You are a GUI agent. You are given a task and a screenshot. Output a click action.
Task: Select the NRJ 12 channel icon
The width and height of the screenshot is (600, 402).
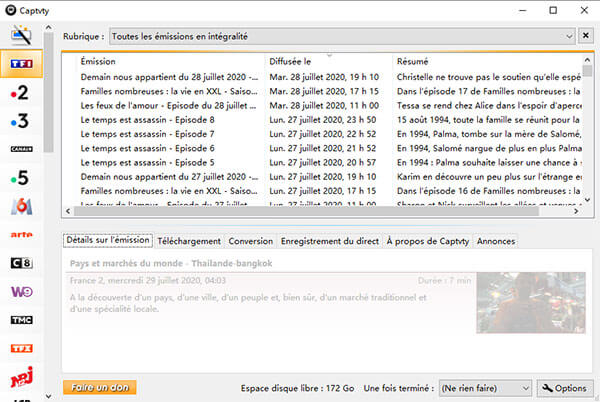point(21,377)
